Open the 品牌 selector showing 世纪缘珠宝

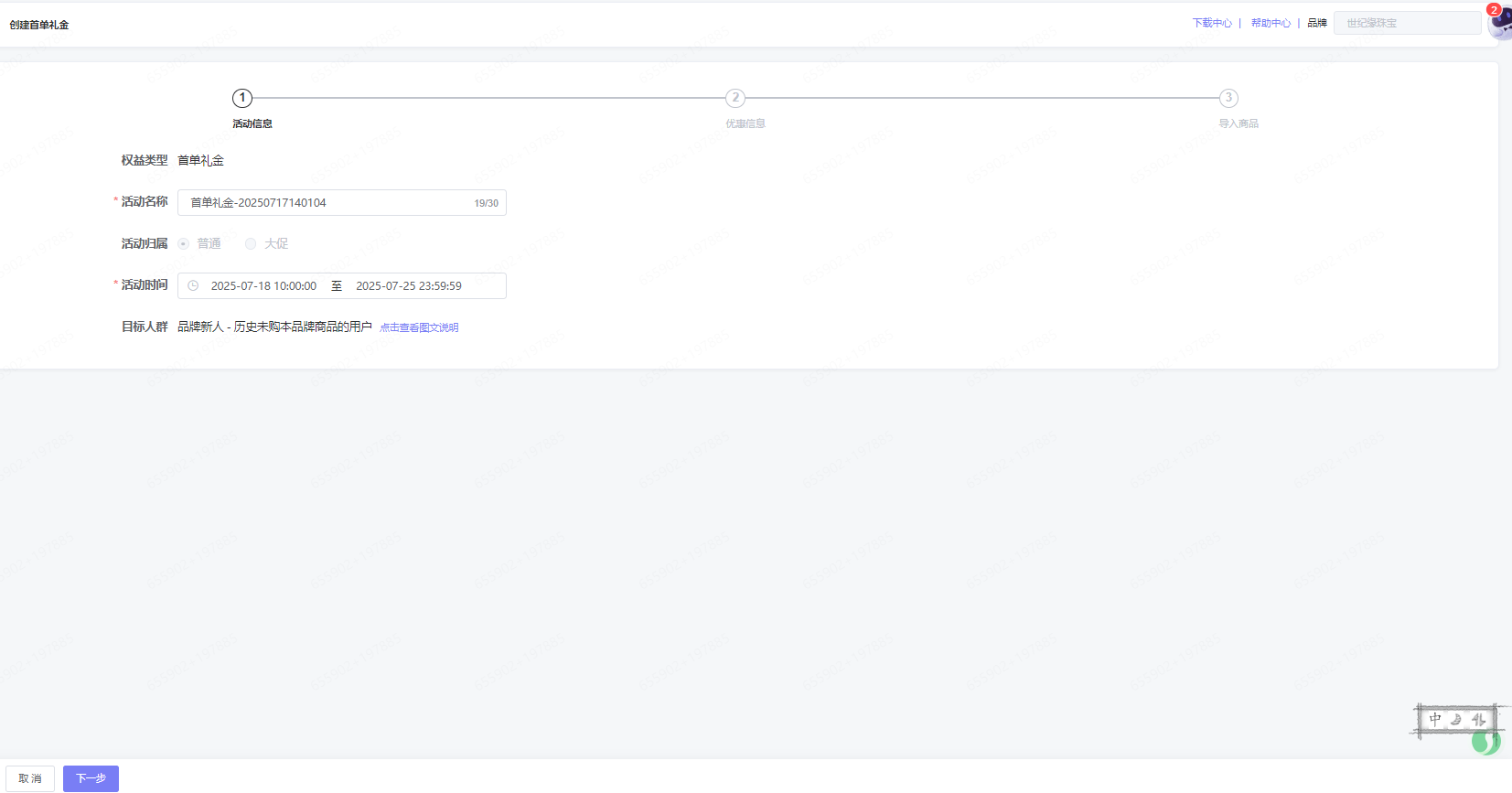tap(1406, 23)
